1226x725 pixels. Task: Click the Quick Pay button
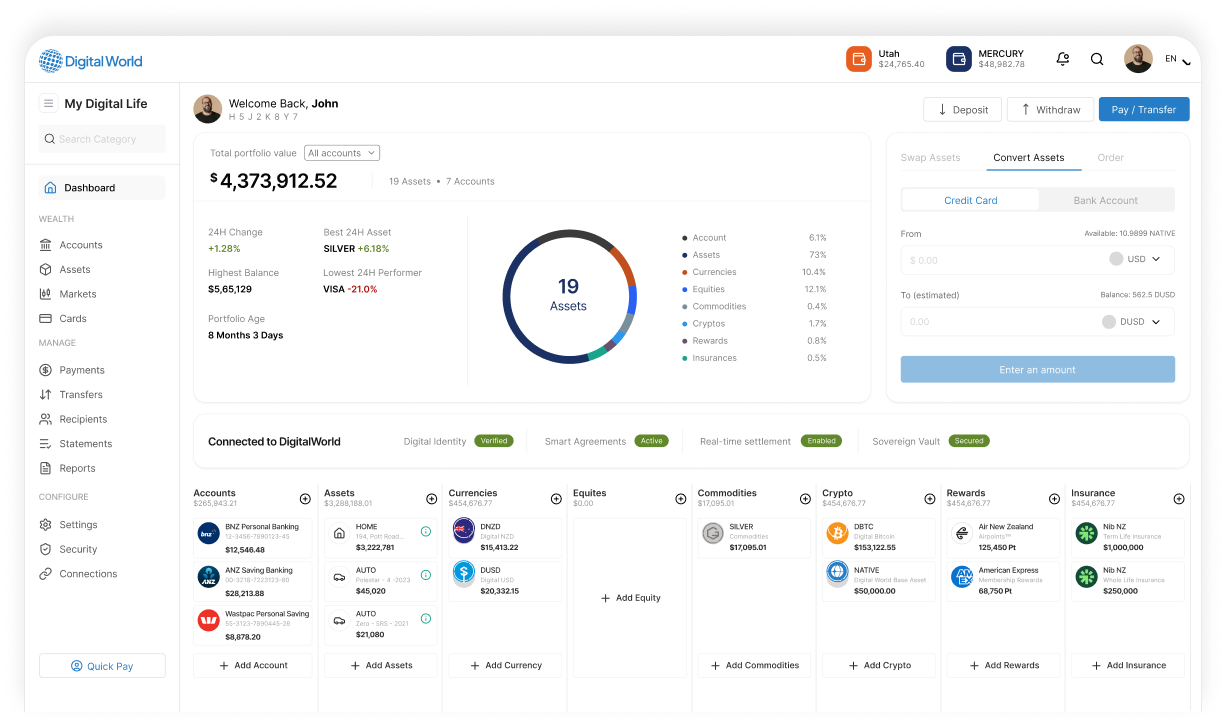coord(102,666)
